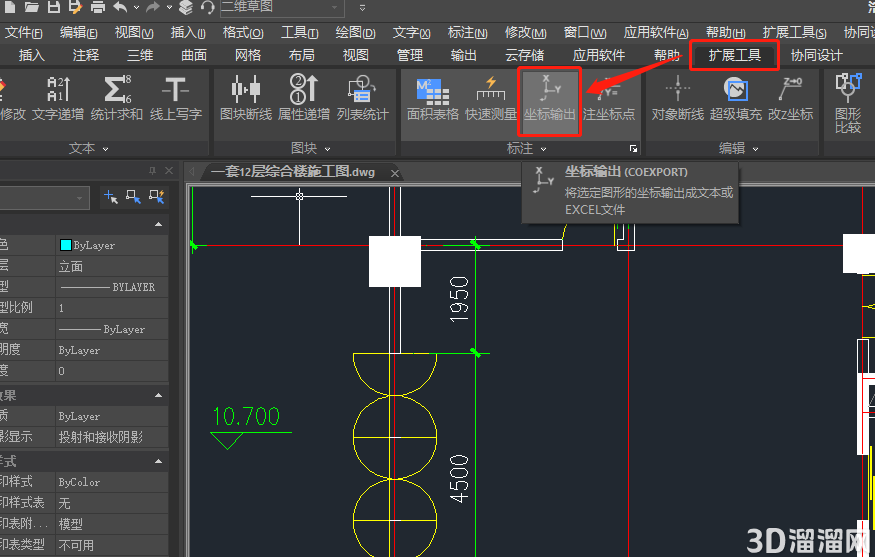The image size is (875, 557).
Task: Click the Undo arrow icon
Action: click(120, 7)
